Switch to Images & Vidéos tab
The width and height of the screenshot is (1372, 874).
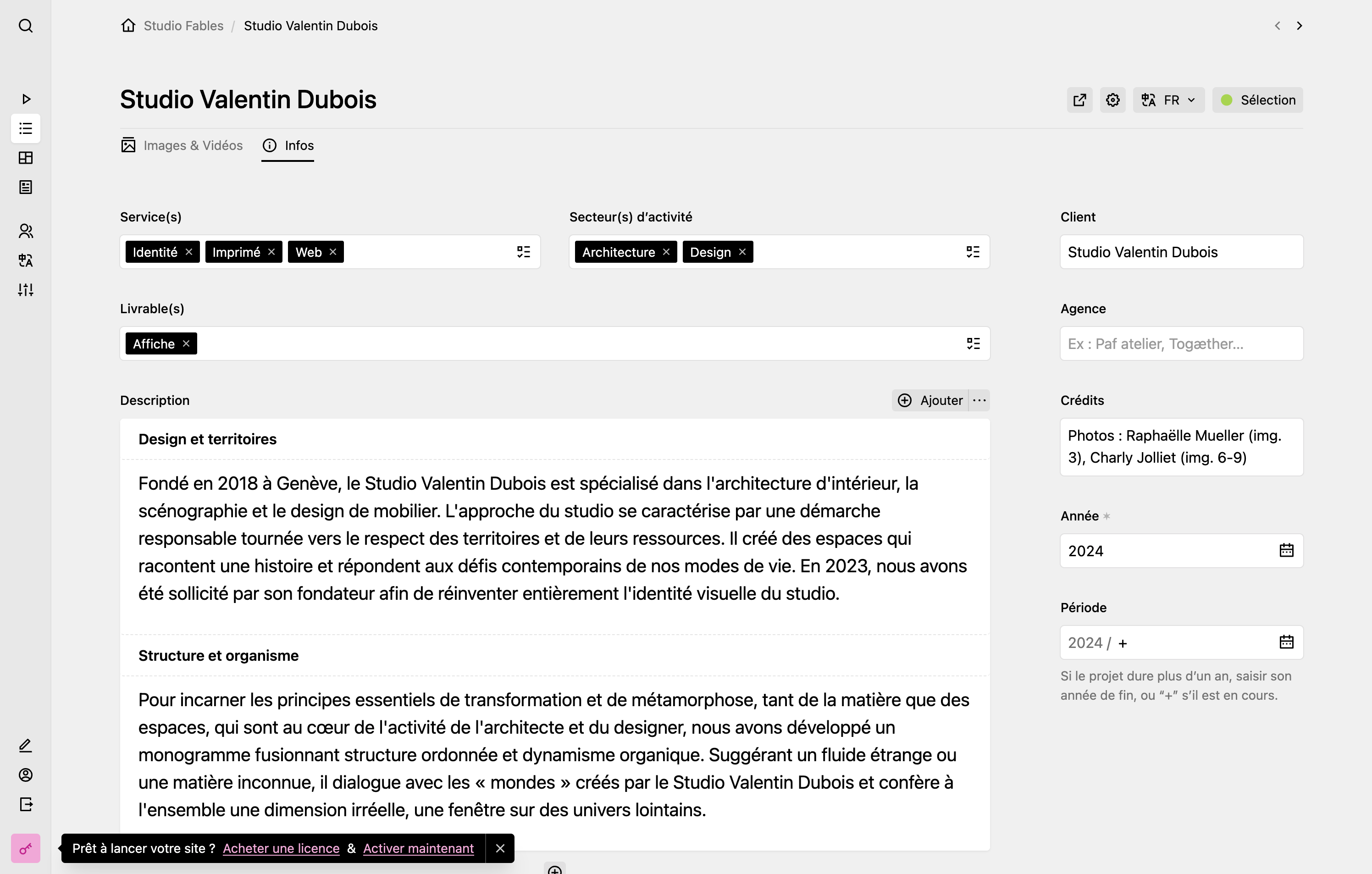182,145
